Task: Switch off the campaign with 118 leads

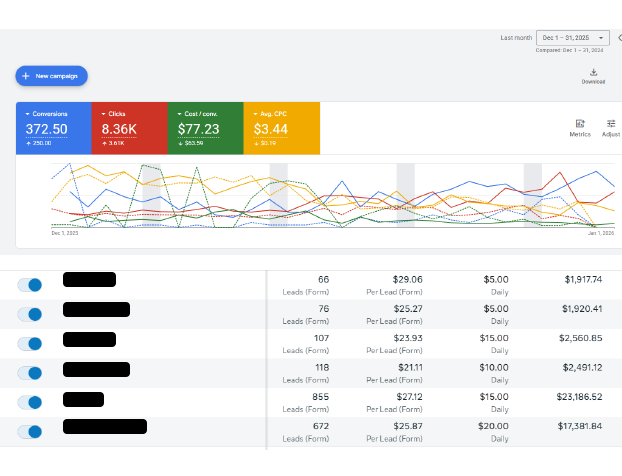Action: [31, 373]
